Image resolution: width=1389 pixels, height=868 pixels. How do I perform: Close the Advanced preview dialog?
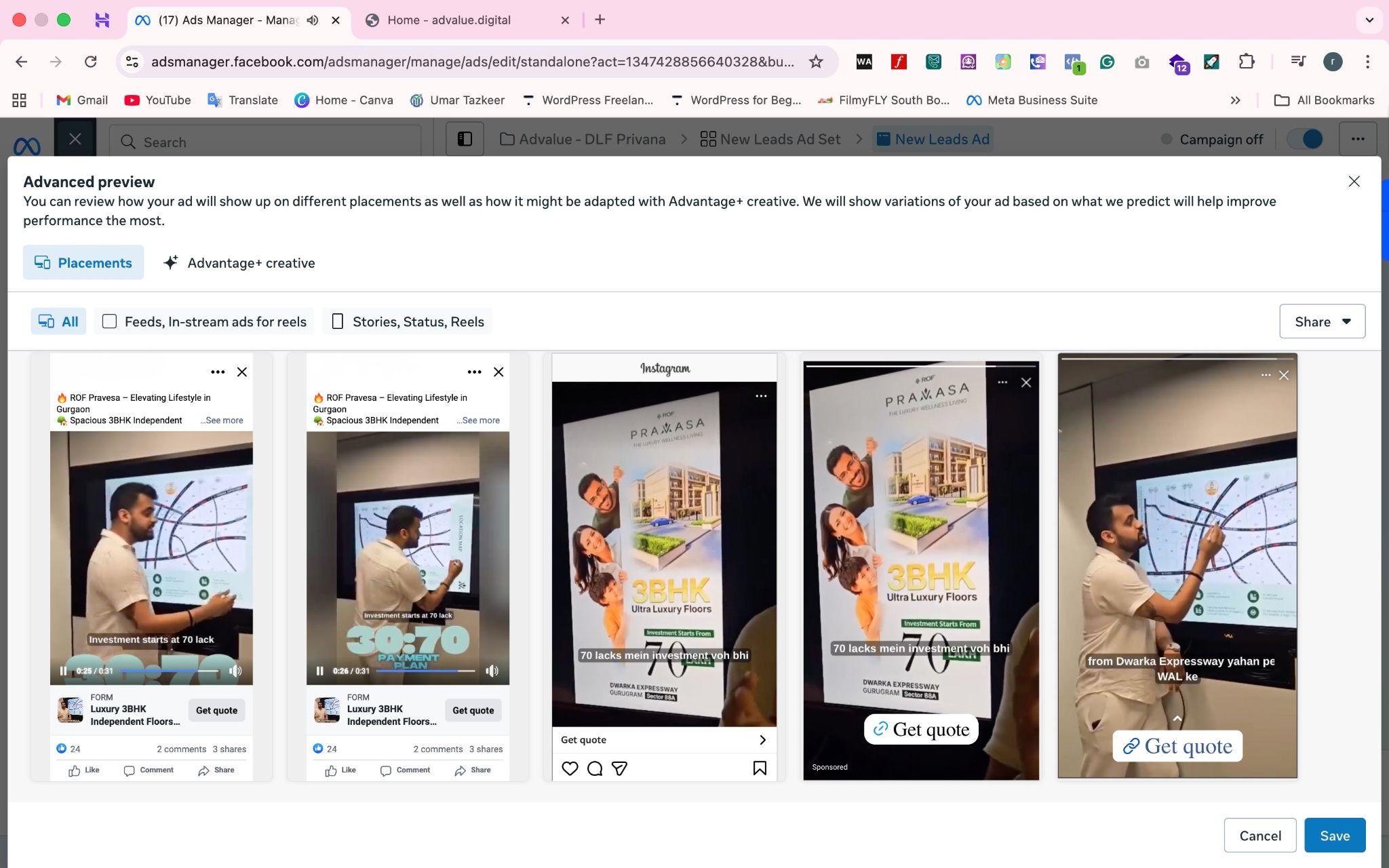pyautogui.click(x=1354, y=182)
